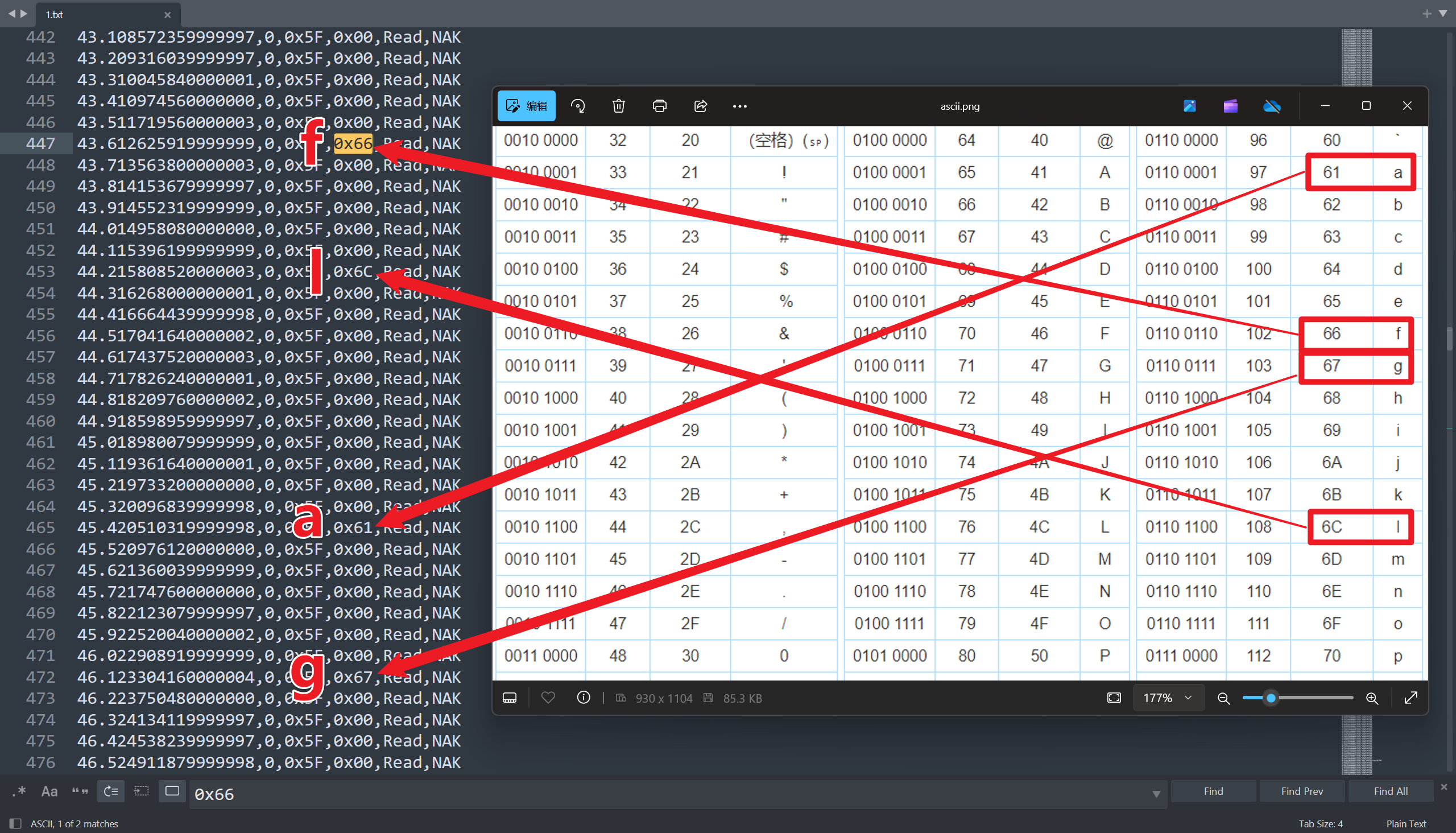Change Tab Size: 4 setting
The image size is (1456, 833).
(x=1321, y=824)
